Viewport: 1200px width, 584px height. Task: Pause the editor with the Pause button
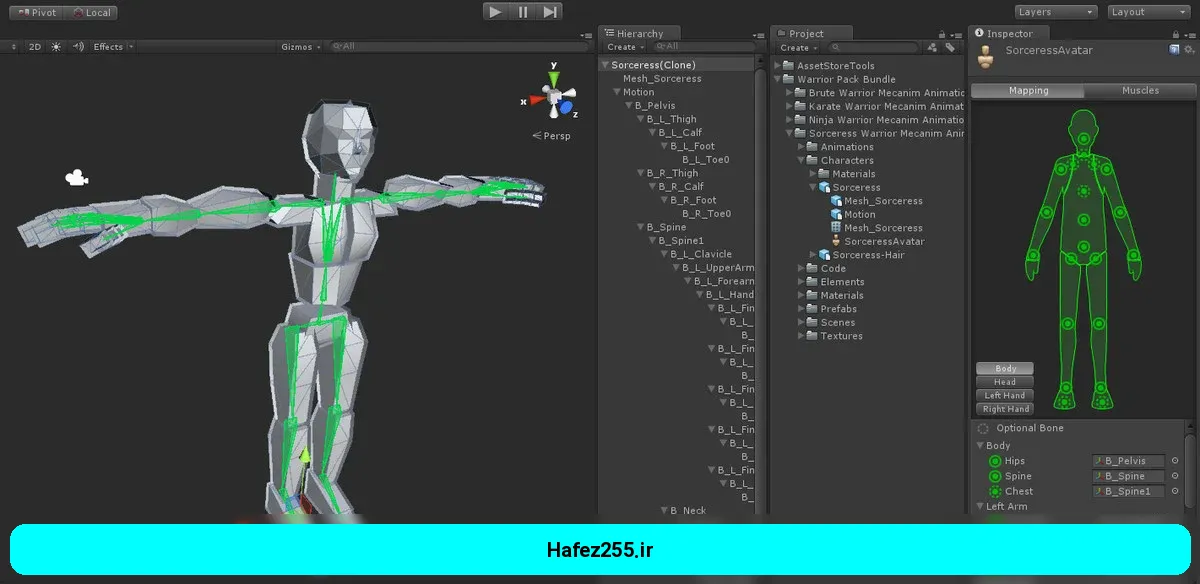coord(522,12)
